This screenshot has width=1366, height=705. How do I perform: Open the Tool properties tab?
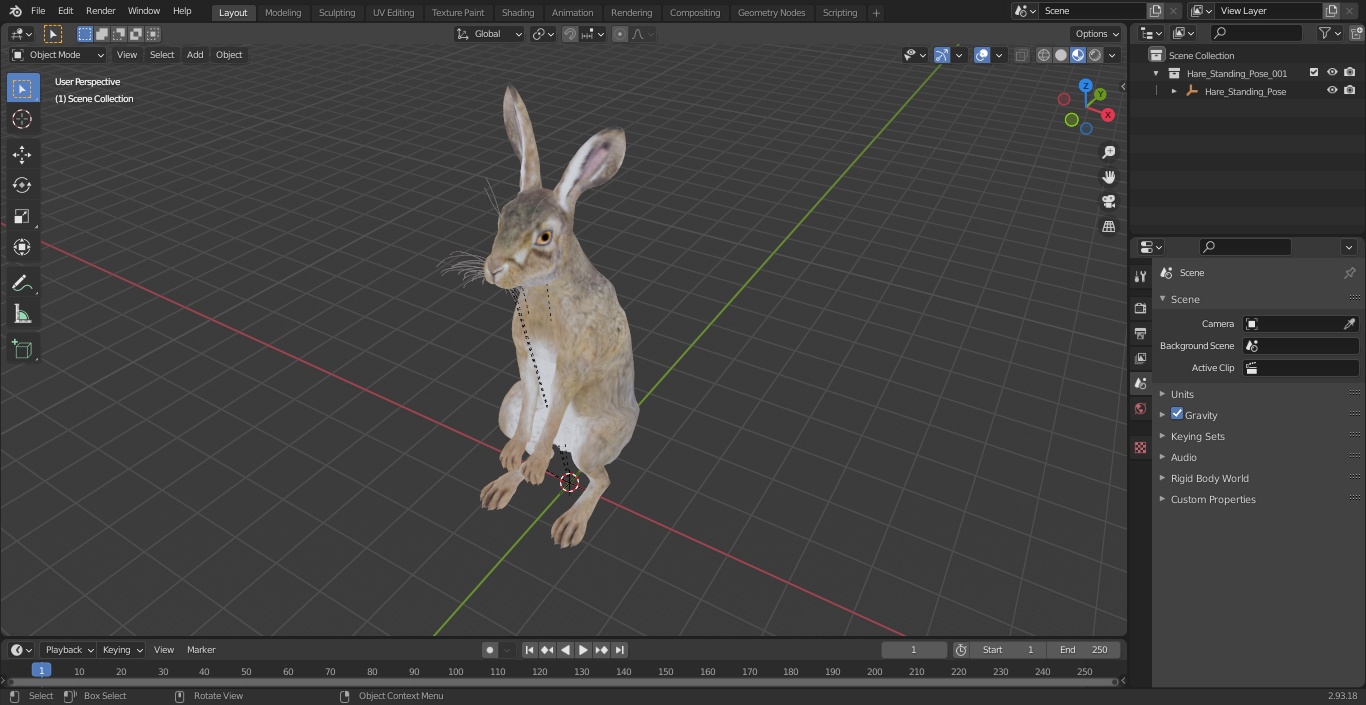point(1140,276)
